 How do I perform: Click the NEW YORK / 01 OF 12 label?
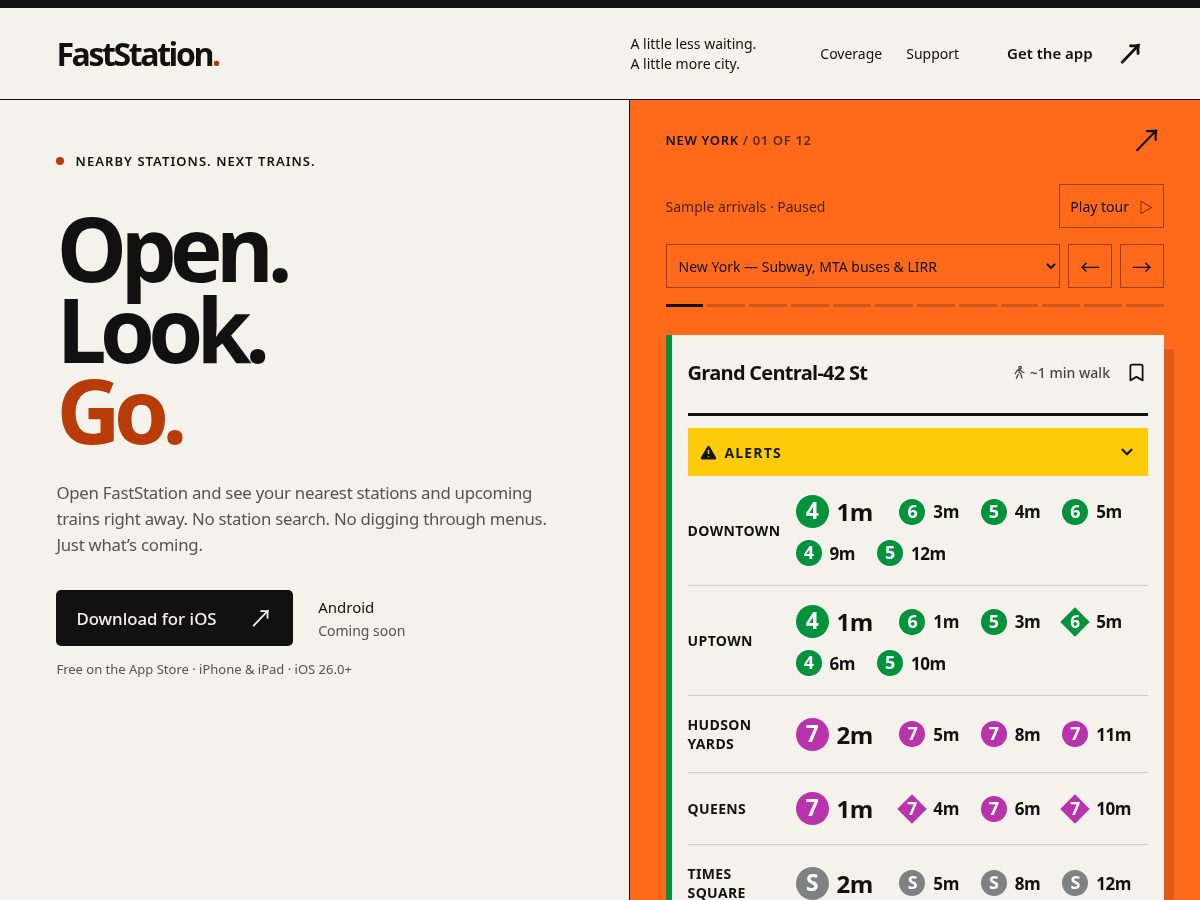[739, 140]
